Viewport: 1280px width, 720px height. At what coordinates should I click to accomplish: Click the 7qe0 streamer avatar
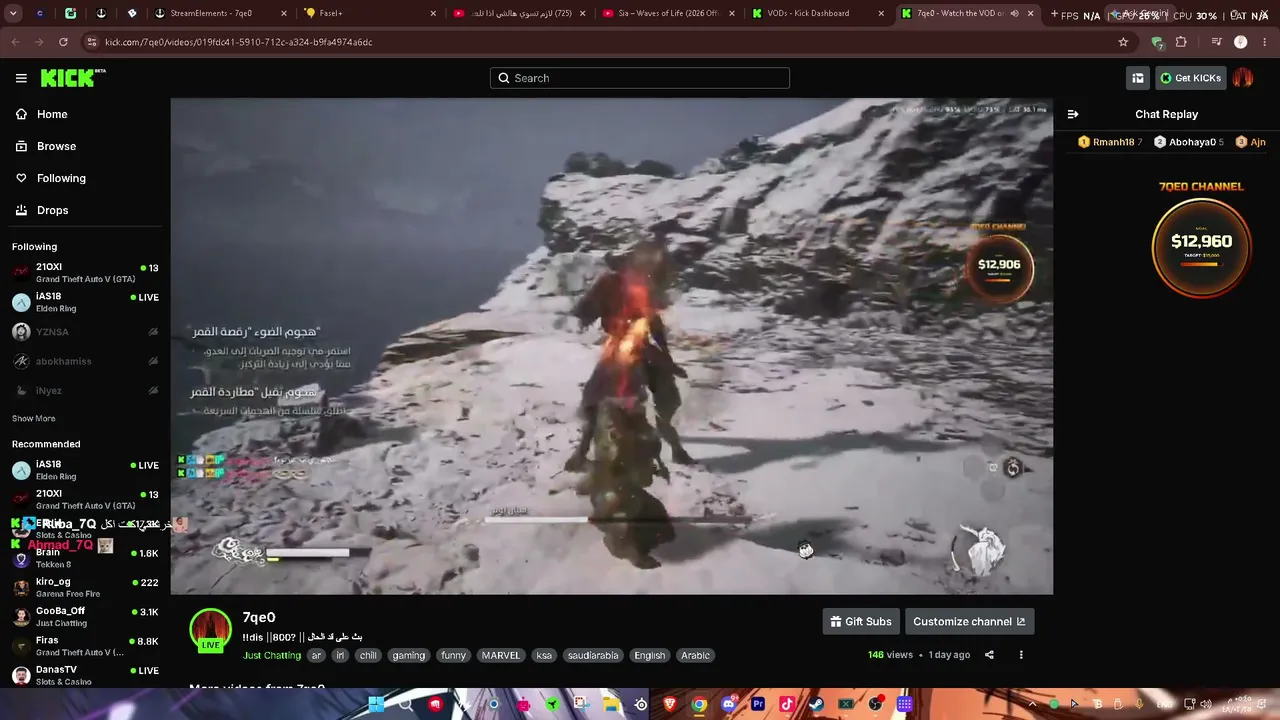pos(211,629)
